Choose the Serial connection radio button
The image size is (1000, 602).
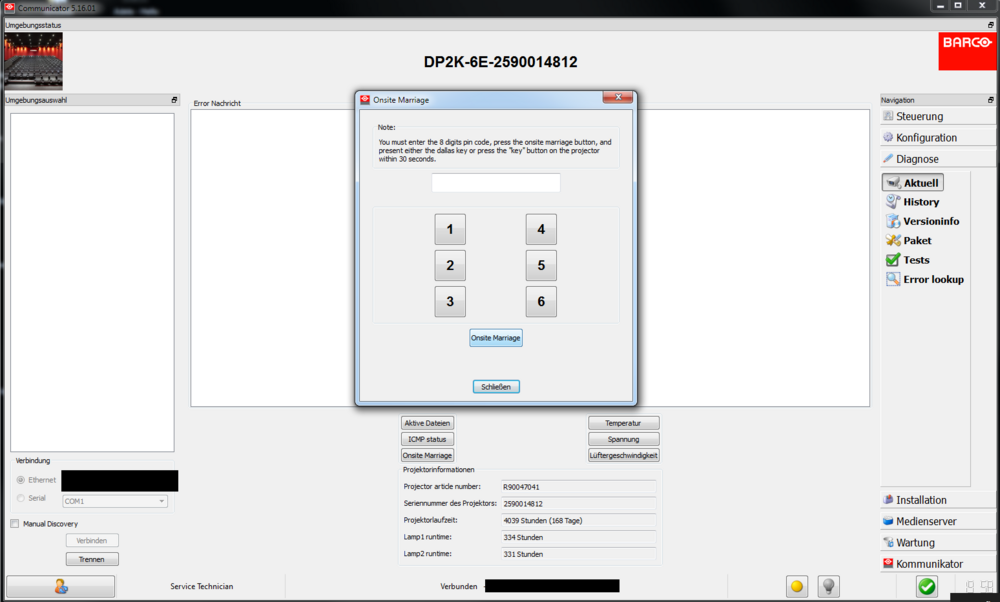click(x=21, y=498)
